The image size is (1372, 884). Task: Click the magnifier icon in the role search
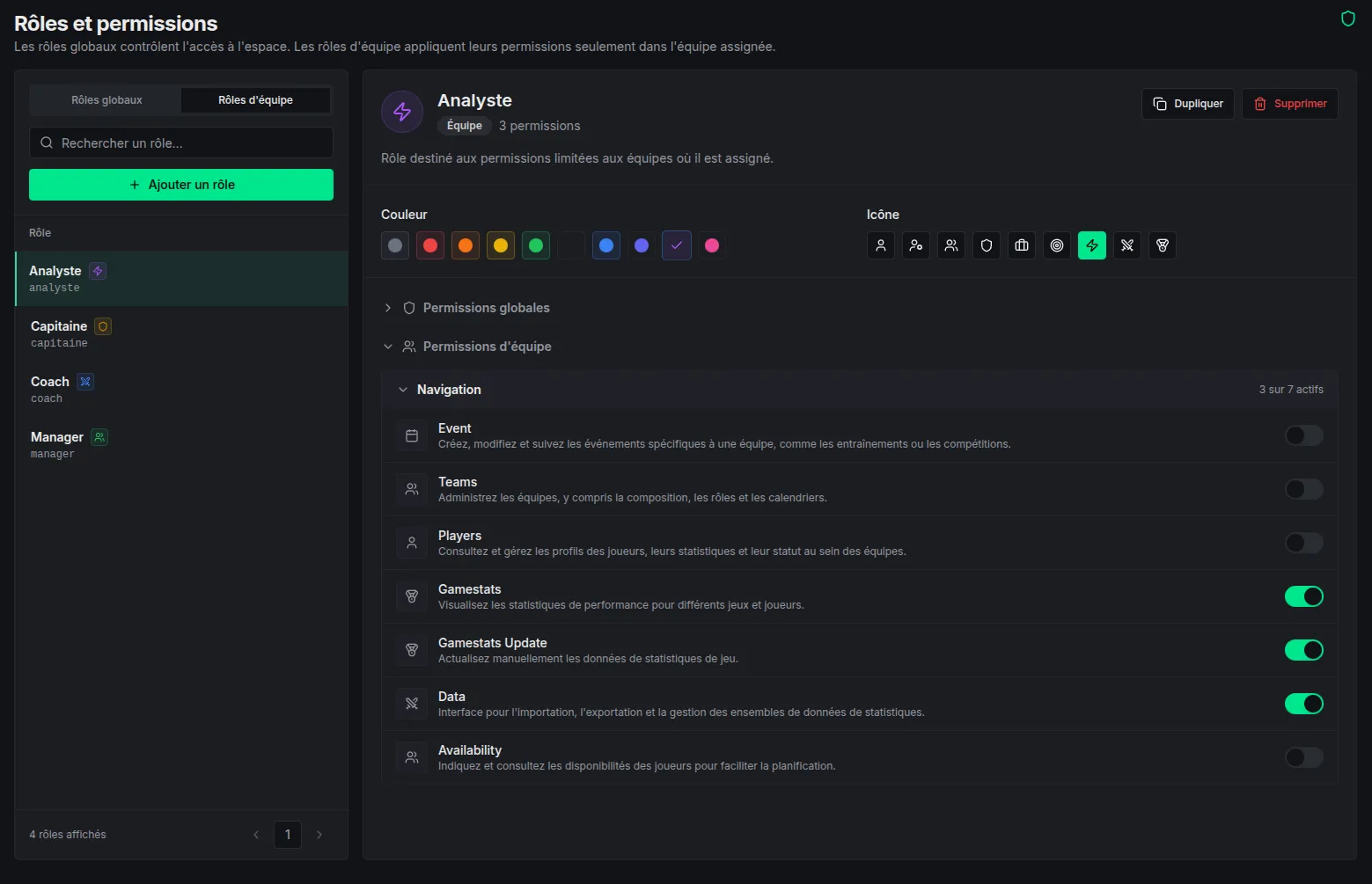(47, 142)
